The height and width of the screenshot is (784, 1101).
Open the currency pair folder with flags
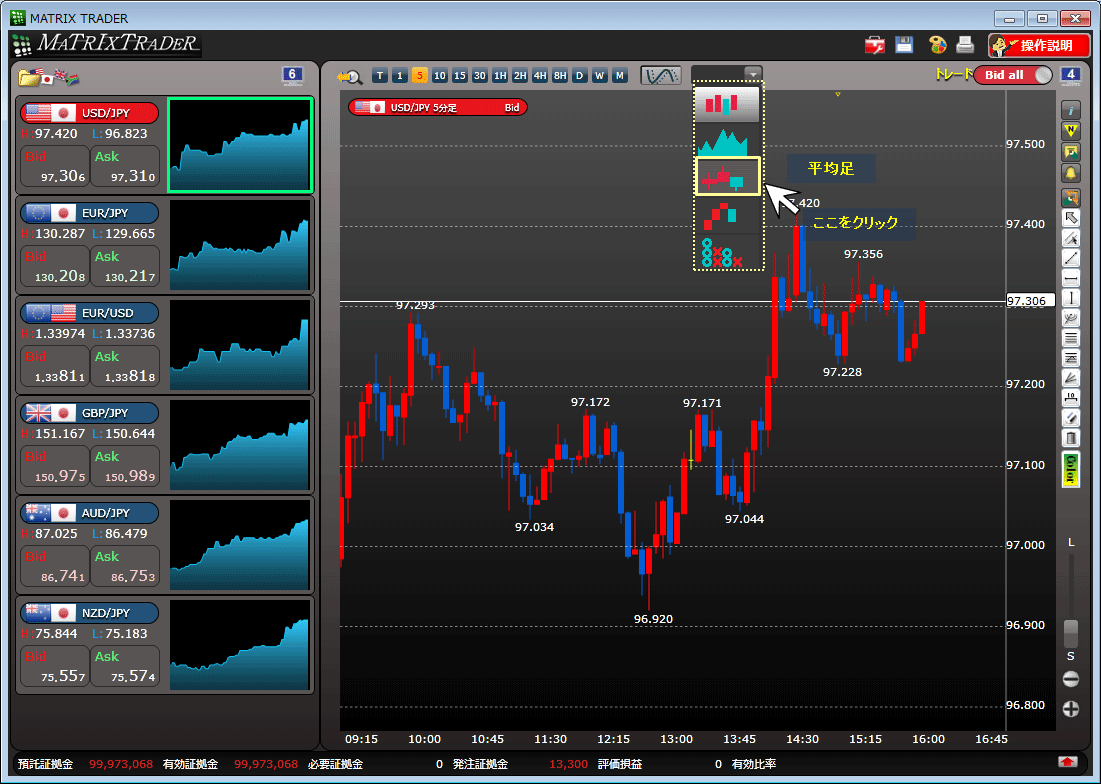[x=48, y=77]
